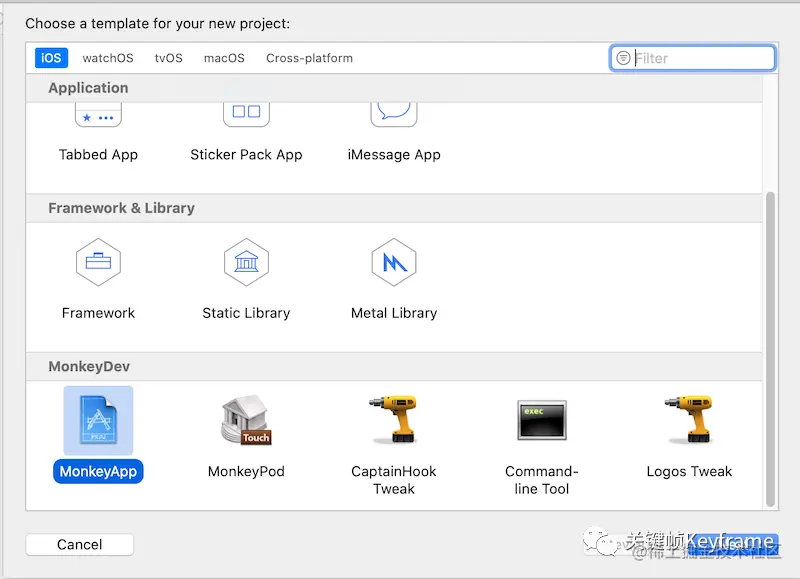The width and height of the screenshot is (800, 579).
Task: Open the tvOS platform tab
Action: (169, 58)
